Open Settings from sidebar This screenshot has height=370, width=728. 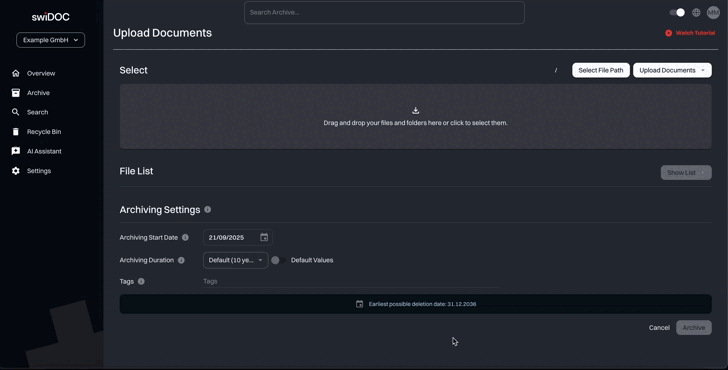coord(39,171)
